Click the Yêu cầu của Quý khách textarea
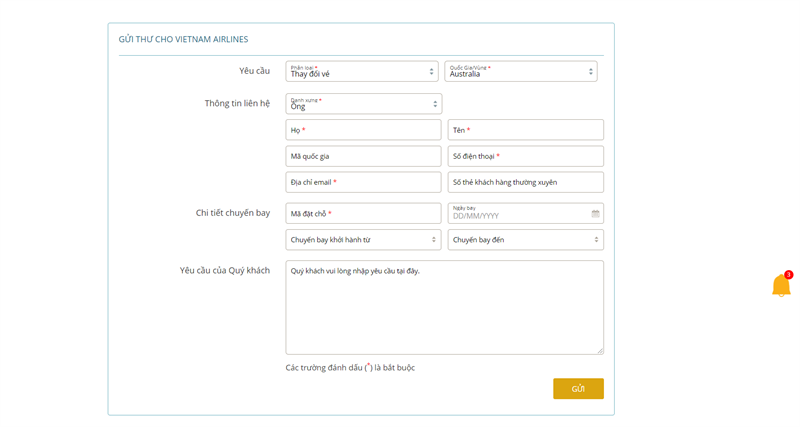Screen dimensions: 800x427 coord(444,308)
